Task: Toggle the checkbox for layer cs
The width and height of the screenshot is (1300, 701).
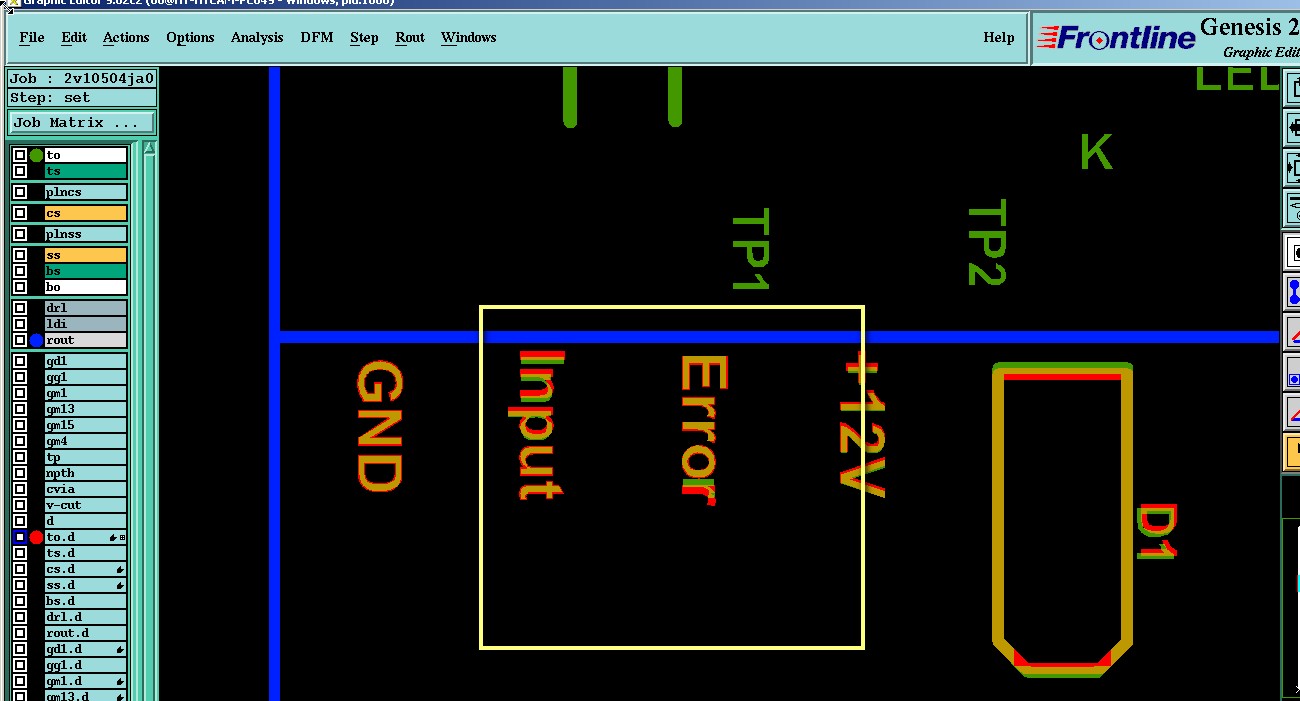Action: tap(20, 213)
